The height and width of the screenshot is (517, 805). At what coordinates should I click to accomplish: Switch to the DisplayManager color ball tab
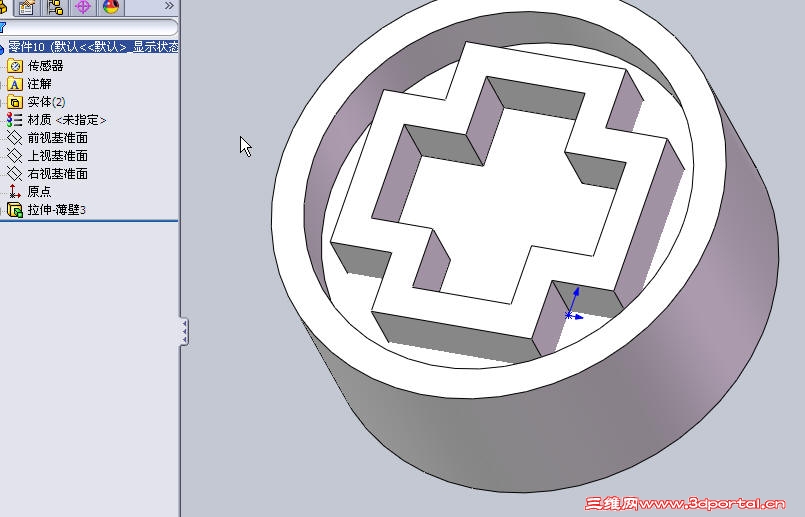coord(110,7)
